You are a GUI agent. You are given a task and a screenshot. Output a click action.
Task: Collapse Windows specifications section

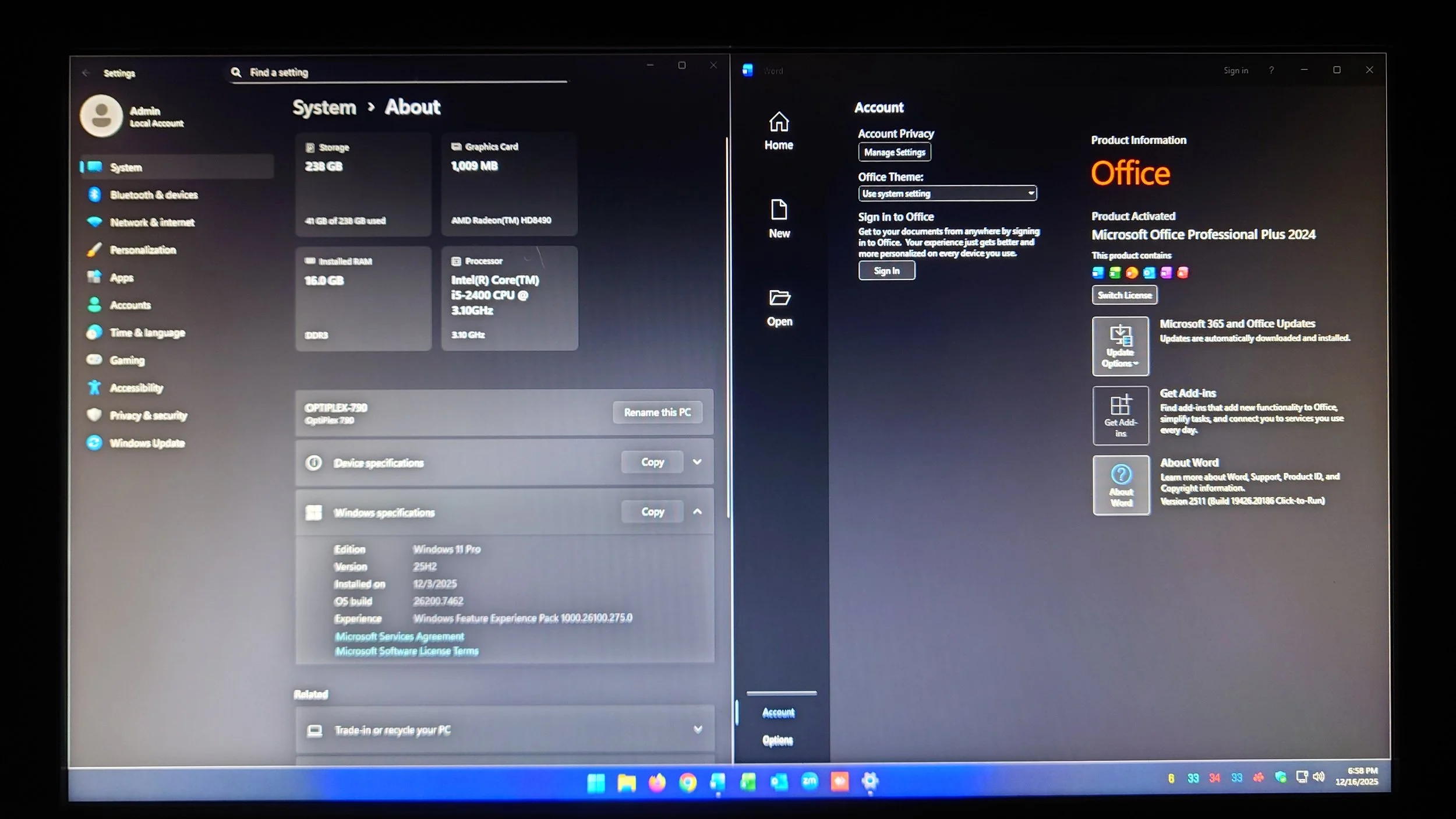pyautogui.click(x=697, y=511)
